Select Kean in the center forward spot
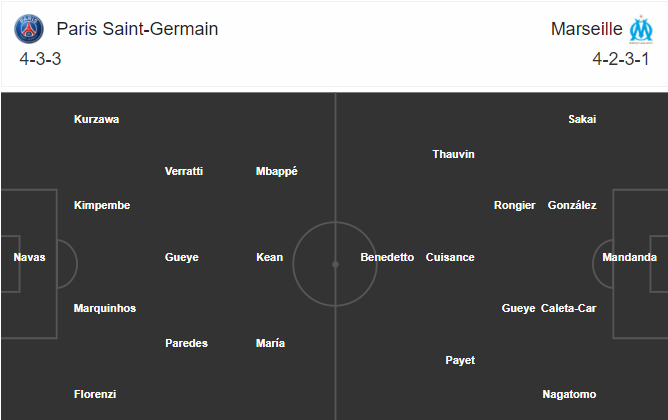This screenshot has width=668, height=420. [270, 257]
